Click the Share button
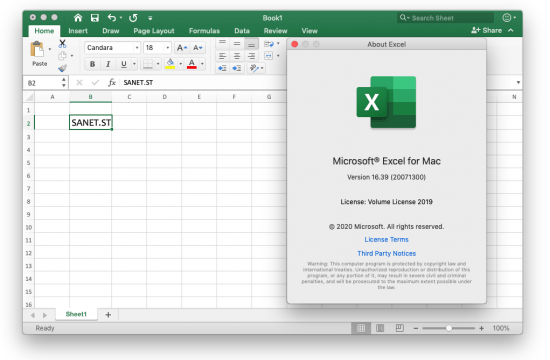 (x=486, y=31)
